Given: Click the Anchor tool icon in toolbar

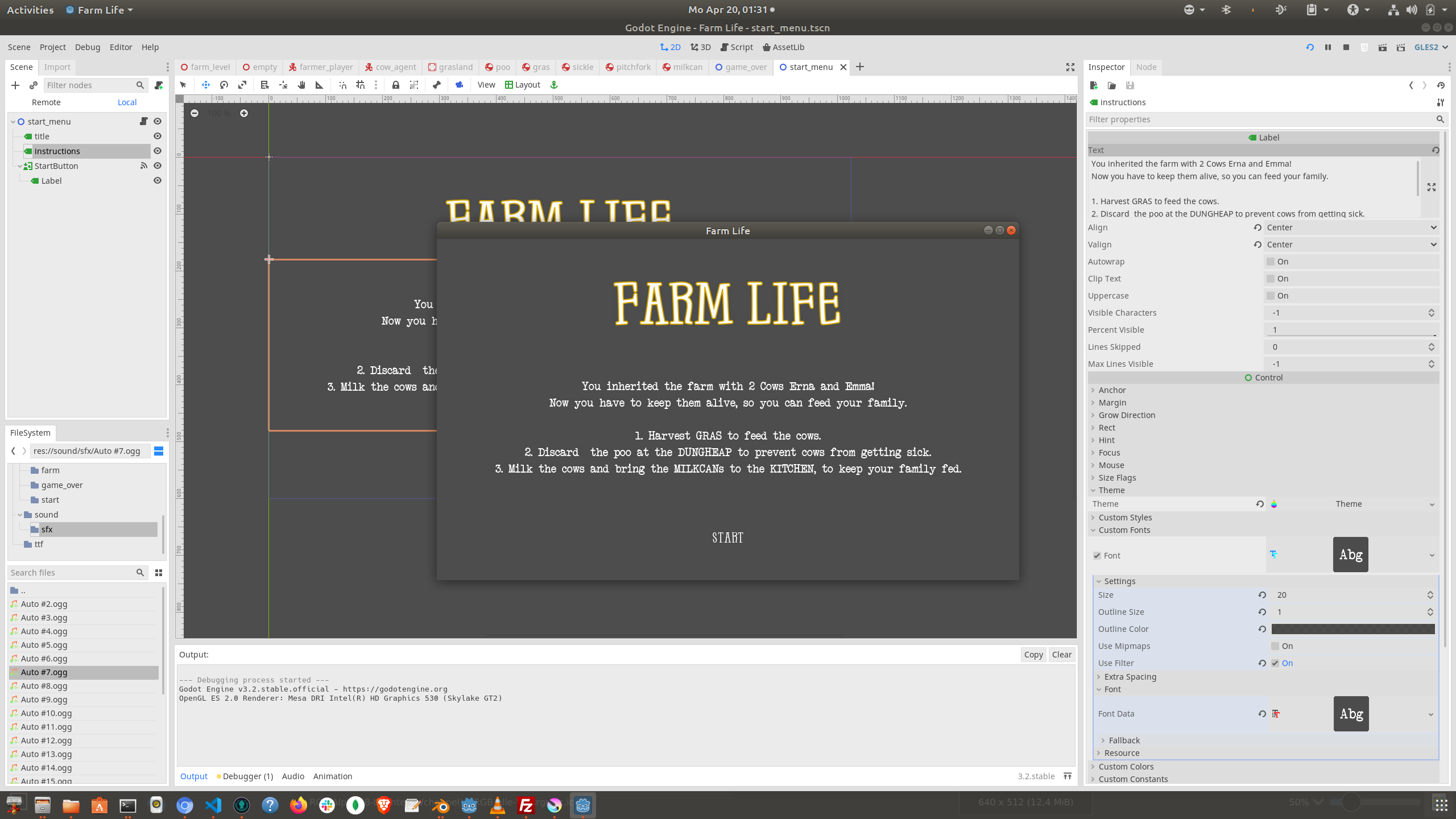Looking at the screenshot, I should point(555,84).
